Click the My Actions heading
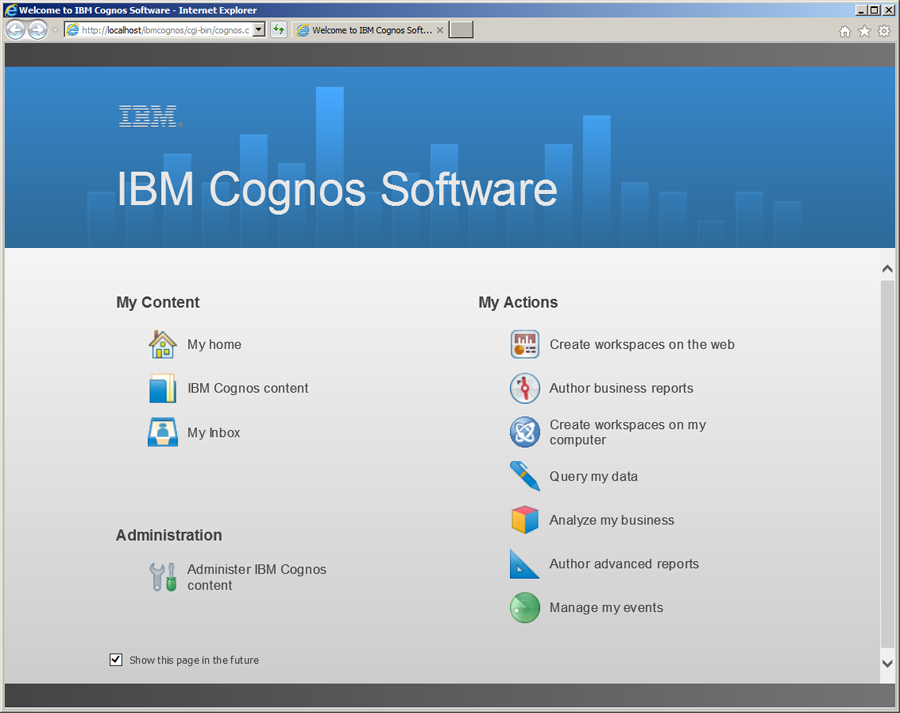This screenshot has width=900, height=713. click(x=518, y=302)
